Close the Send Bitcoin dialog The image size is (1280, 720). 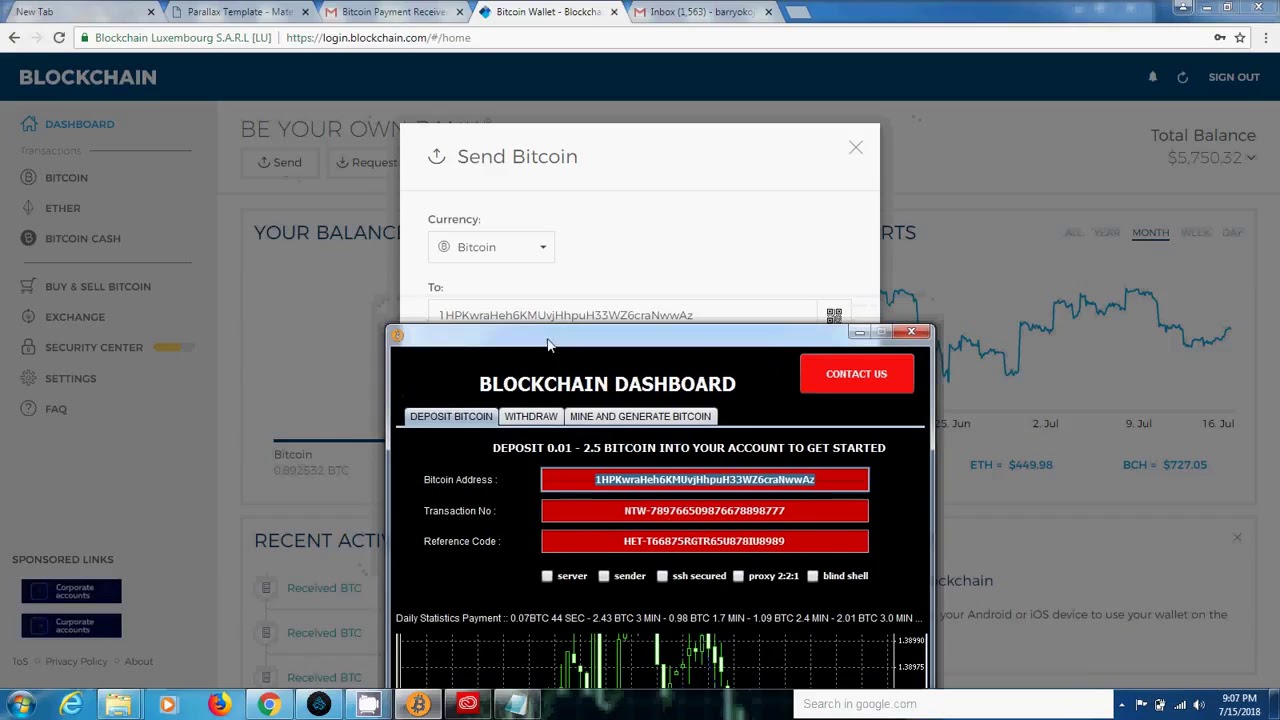856,148
